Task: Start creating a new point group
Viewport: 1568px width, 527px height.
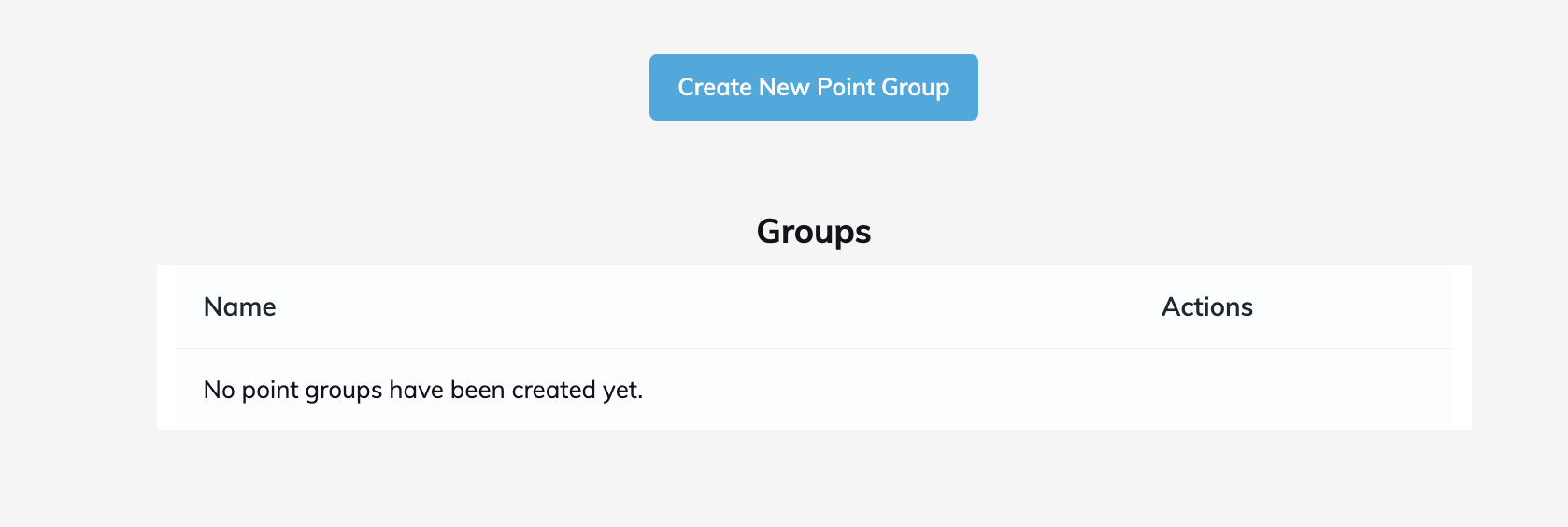Action: coord(813,87)
